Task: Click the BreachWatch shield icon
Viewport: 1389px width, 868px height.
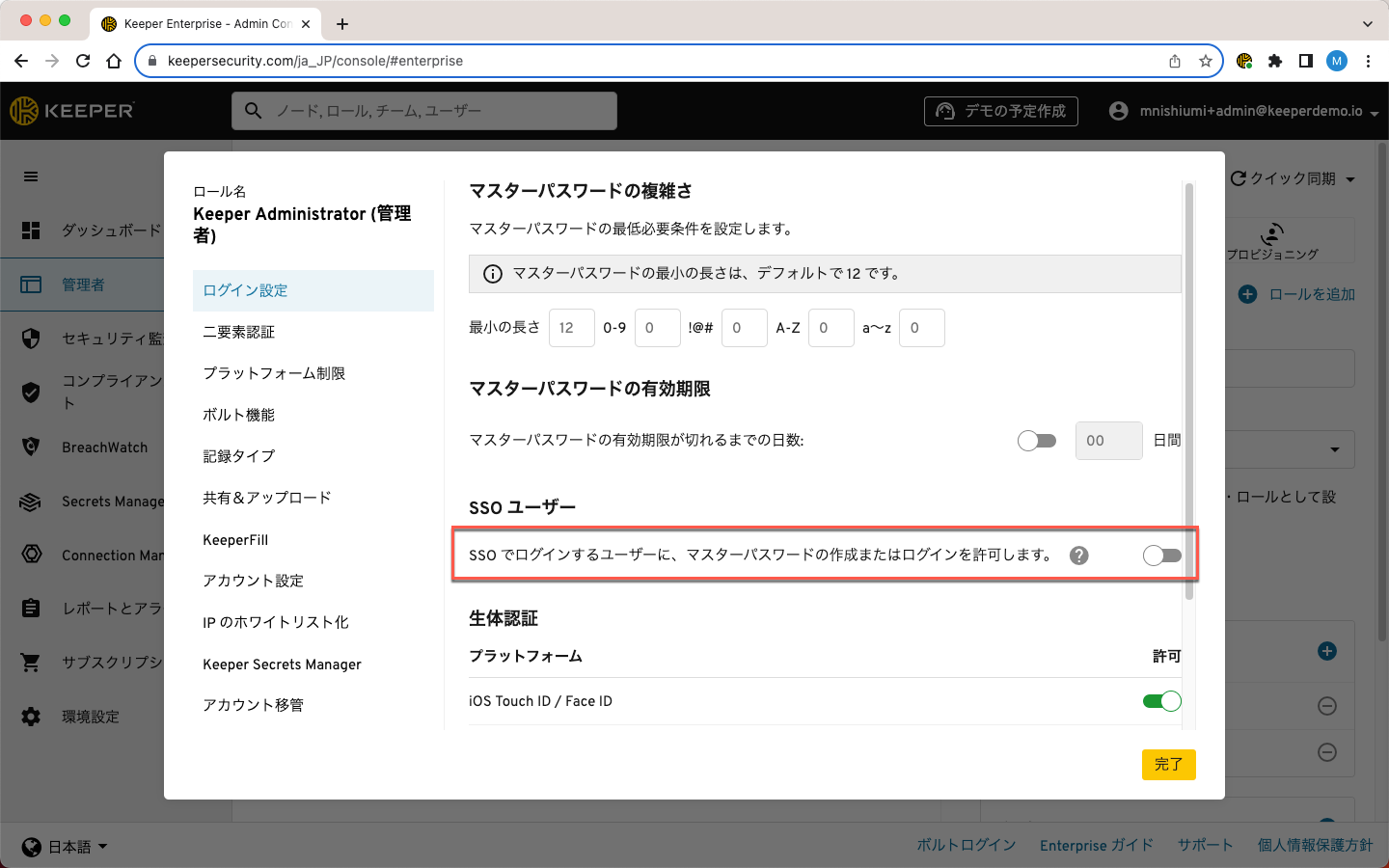Action: point(31,448)
